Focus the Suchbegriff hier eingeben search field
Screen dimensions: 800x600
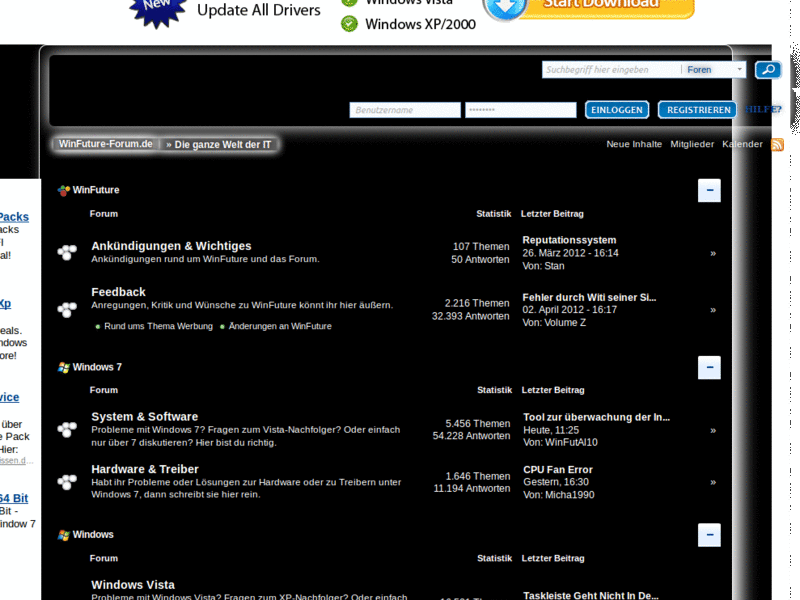pos(611,70)
